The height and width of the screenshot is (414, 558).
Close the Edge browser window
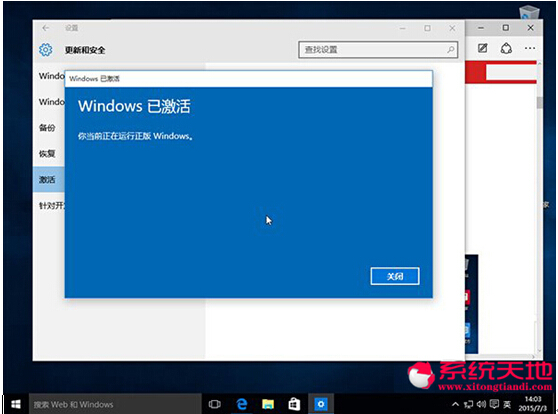coord(531,28)
